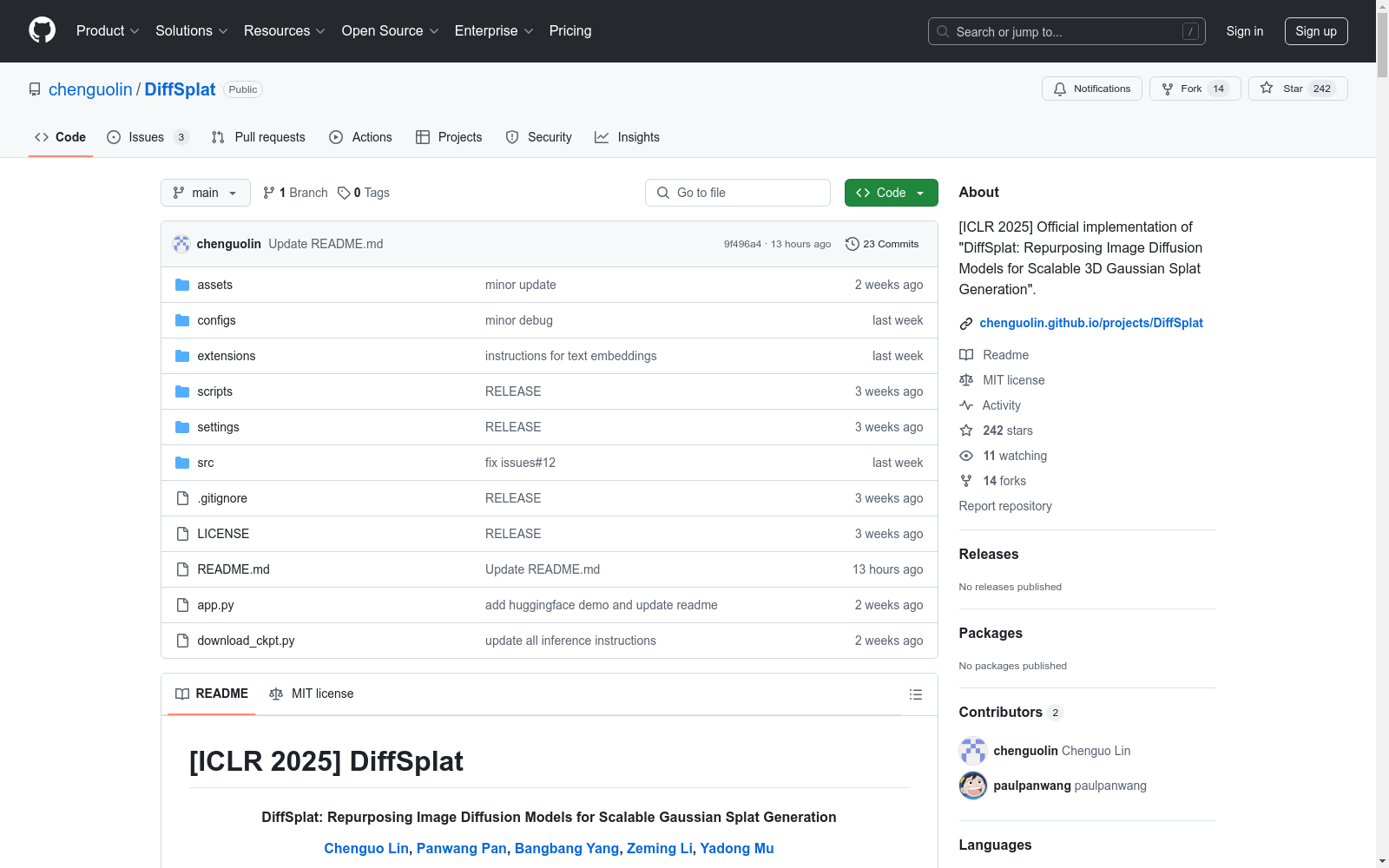Open the Releases heading link
1389x868 pixels.
(x=989, y=554)
